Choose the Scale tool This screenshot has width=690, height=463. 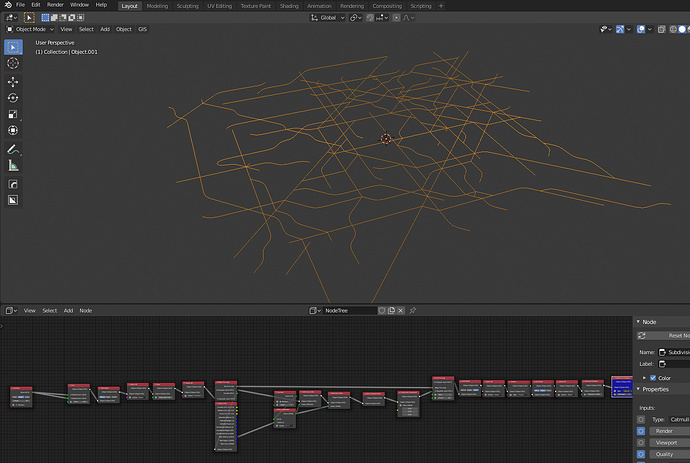coord(13,114)
